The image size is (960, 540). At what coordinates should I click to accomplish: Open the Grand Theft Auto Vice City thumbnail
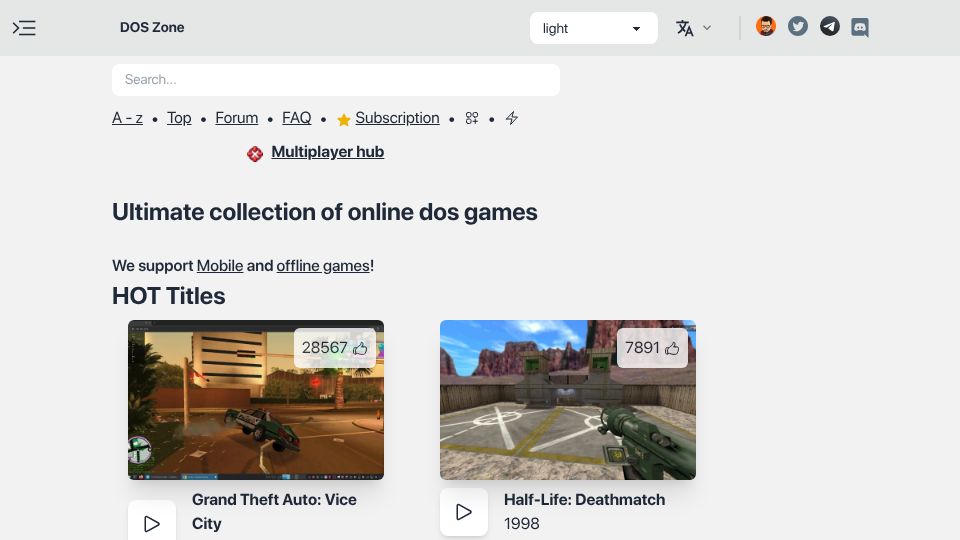(x=256, y=400)
